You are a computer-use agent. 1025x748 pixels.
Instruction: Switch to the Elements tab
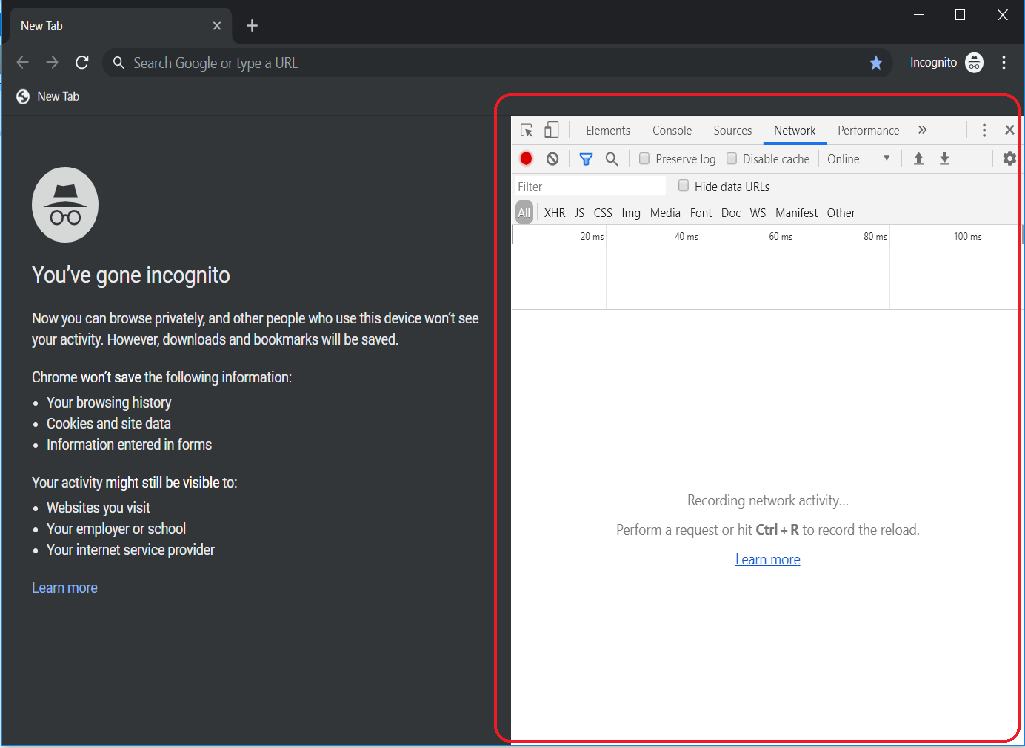(x=608, y=131)
